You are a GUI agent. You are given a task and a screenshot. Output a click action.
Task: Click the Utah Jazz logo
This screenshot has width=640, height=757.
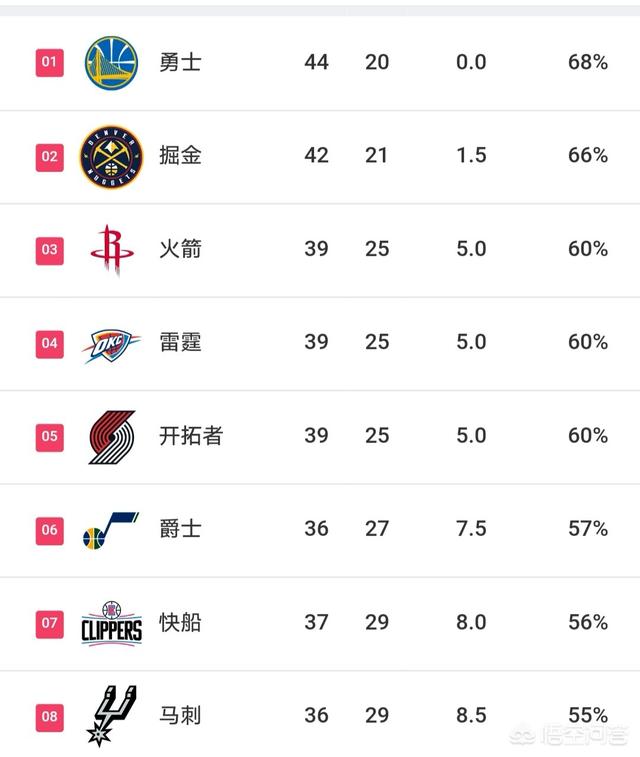coord(111,531)
